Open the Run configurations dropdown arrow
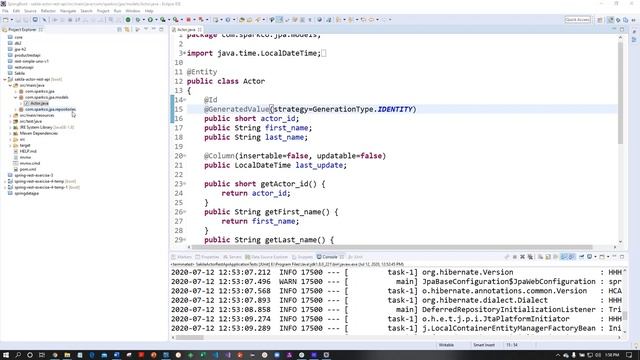 pyautogui.click(x=156, y=20)
